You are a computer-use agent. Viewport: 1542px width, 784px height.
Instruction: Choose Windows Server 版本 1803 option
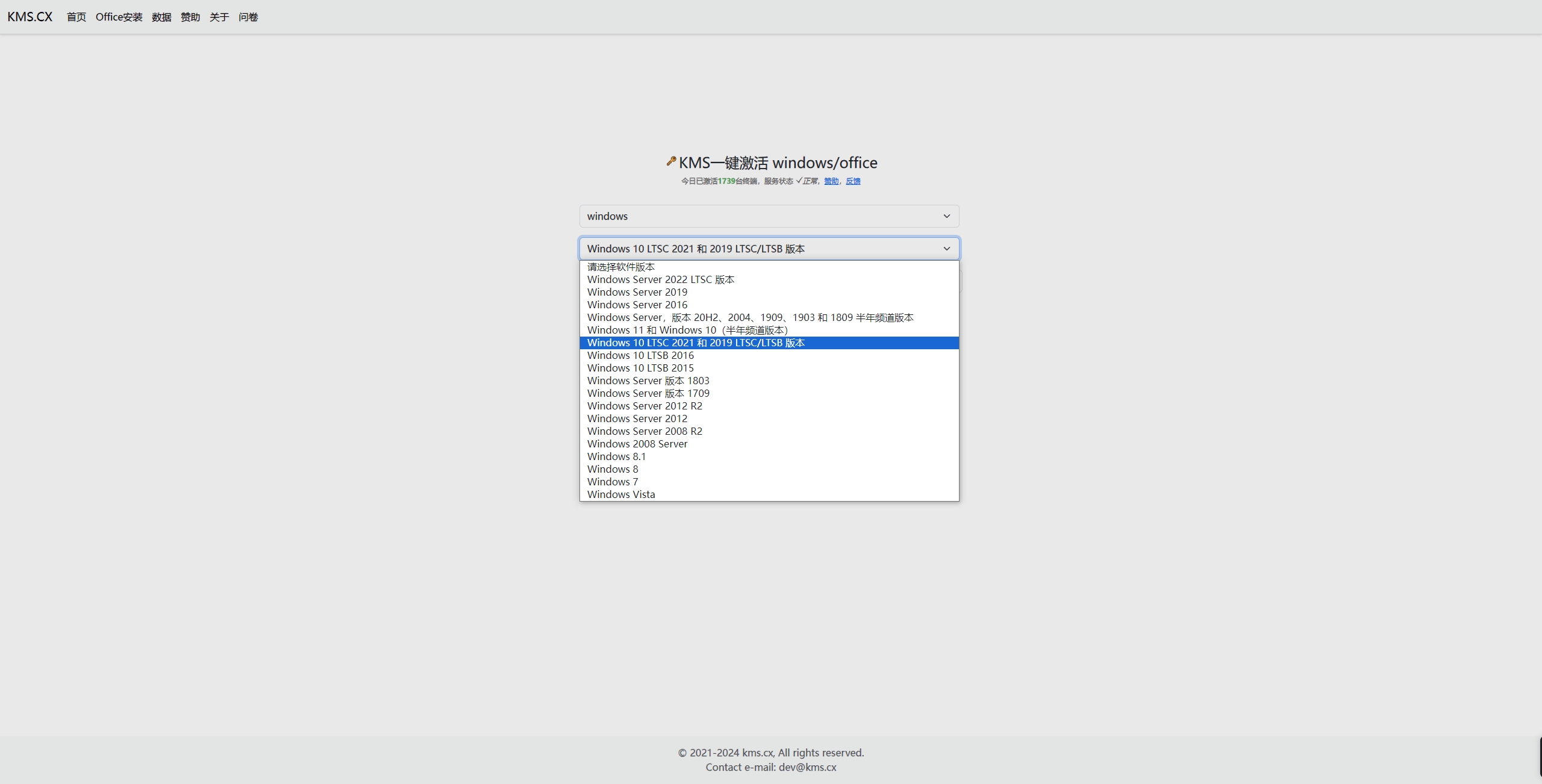click(x=648, y=381)
